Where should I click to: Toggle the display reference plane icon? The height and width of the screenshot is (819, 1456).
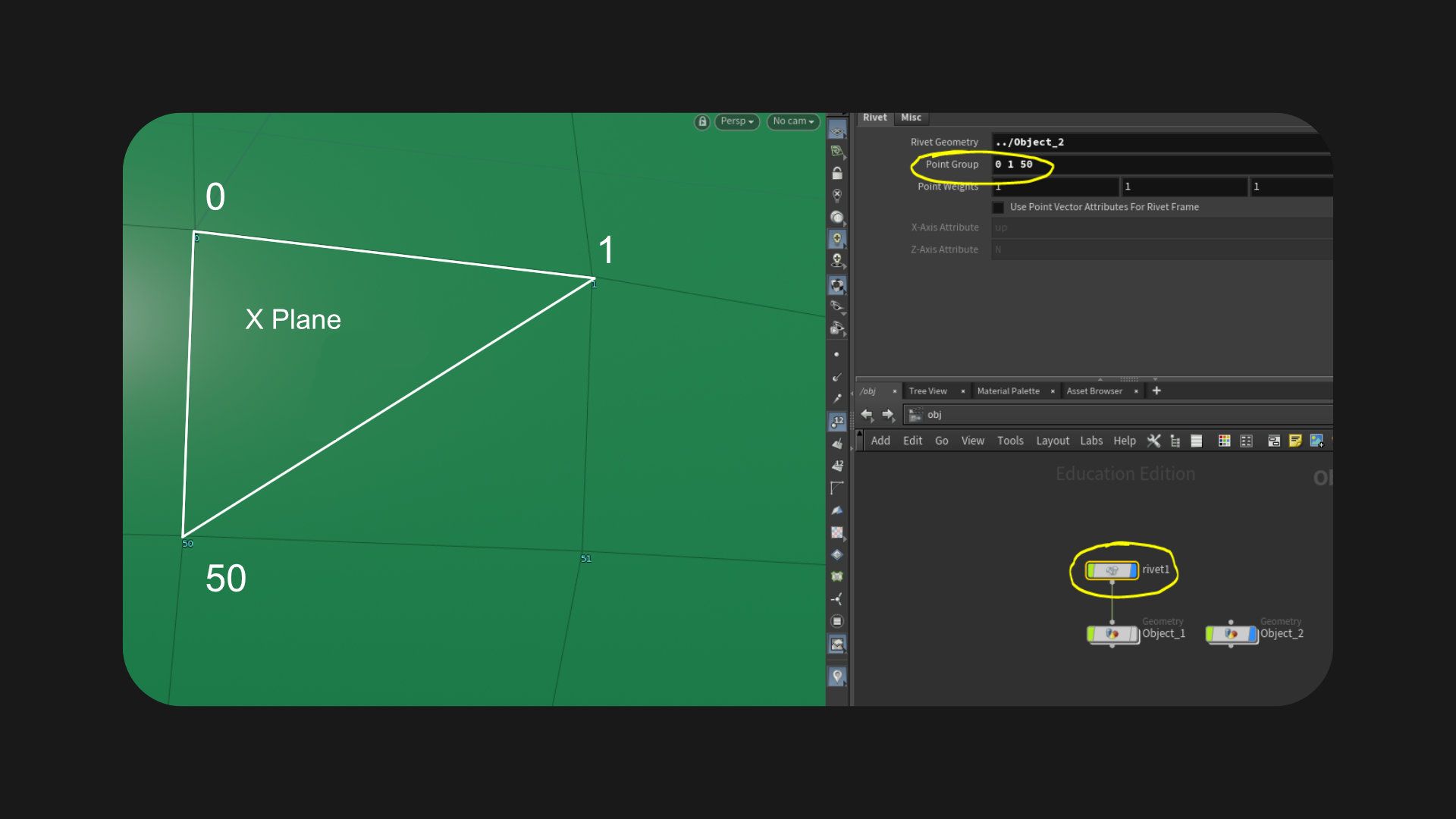(x=837, y=130)
